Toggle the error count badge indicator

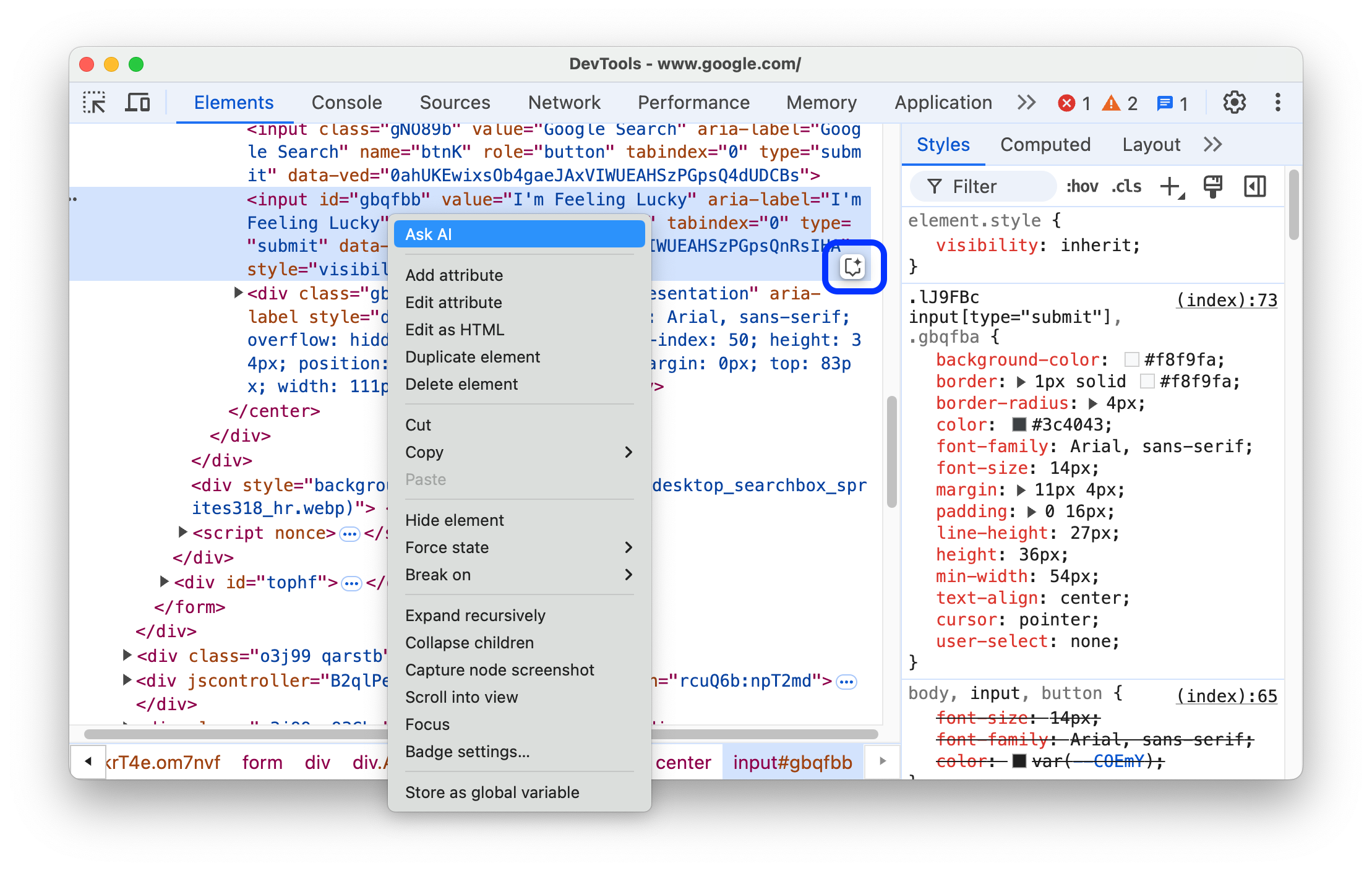1063,104
